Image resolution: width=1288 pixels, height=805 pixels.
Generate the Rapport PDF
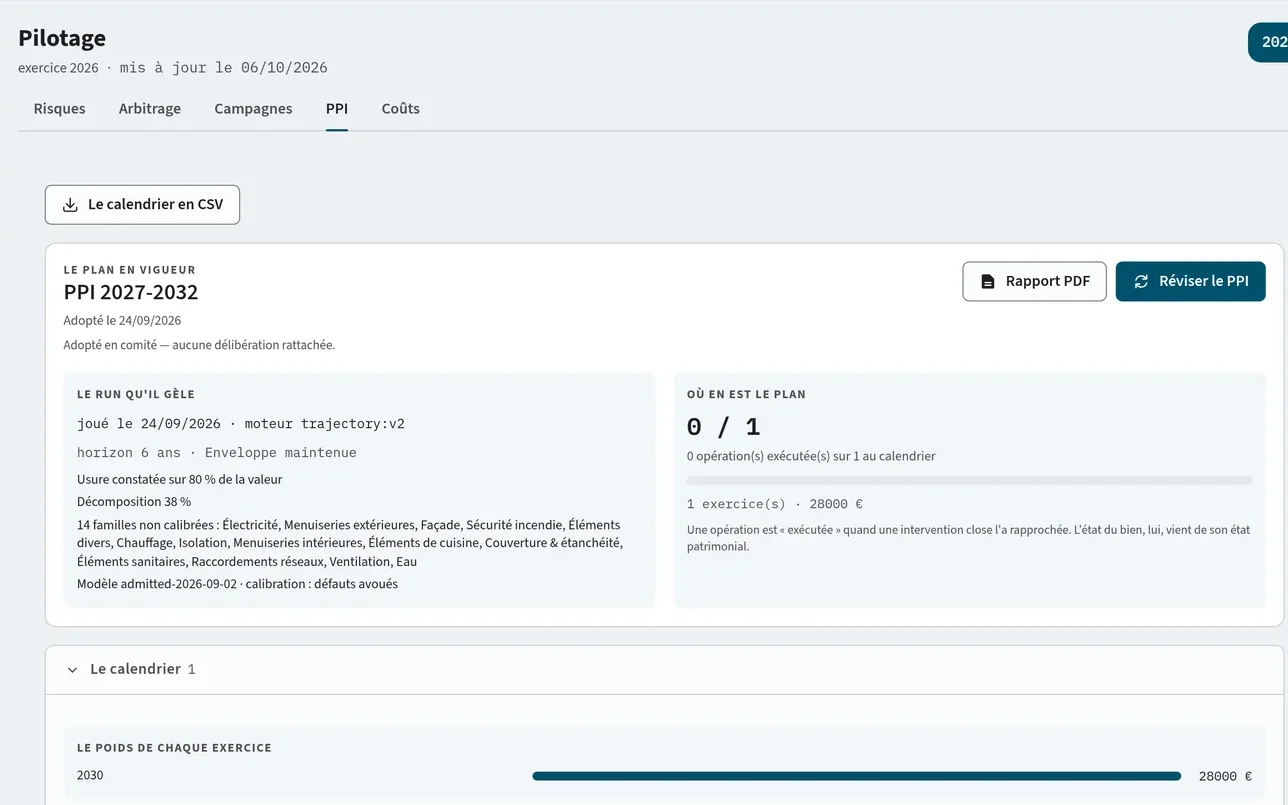(1034, 282)
